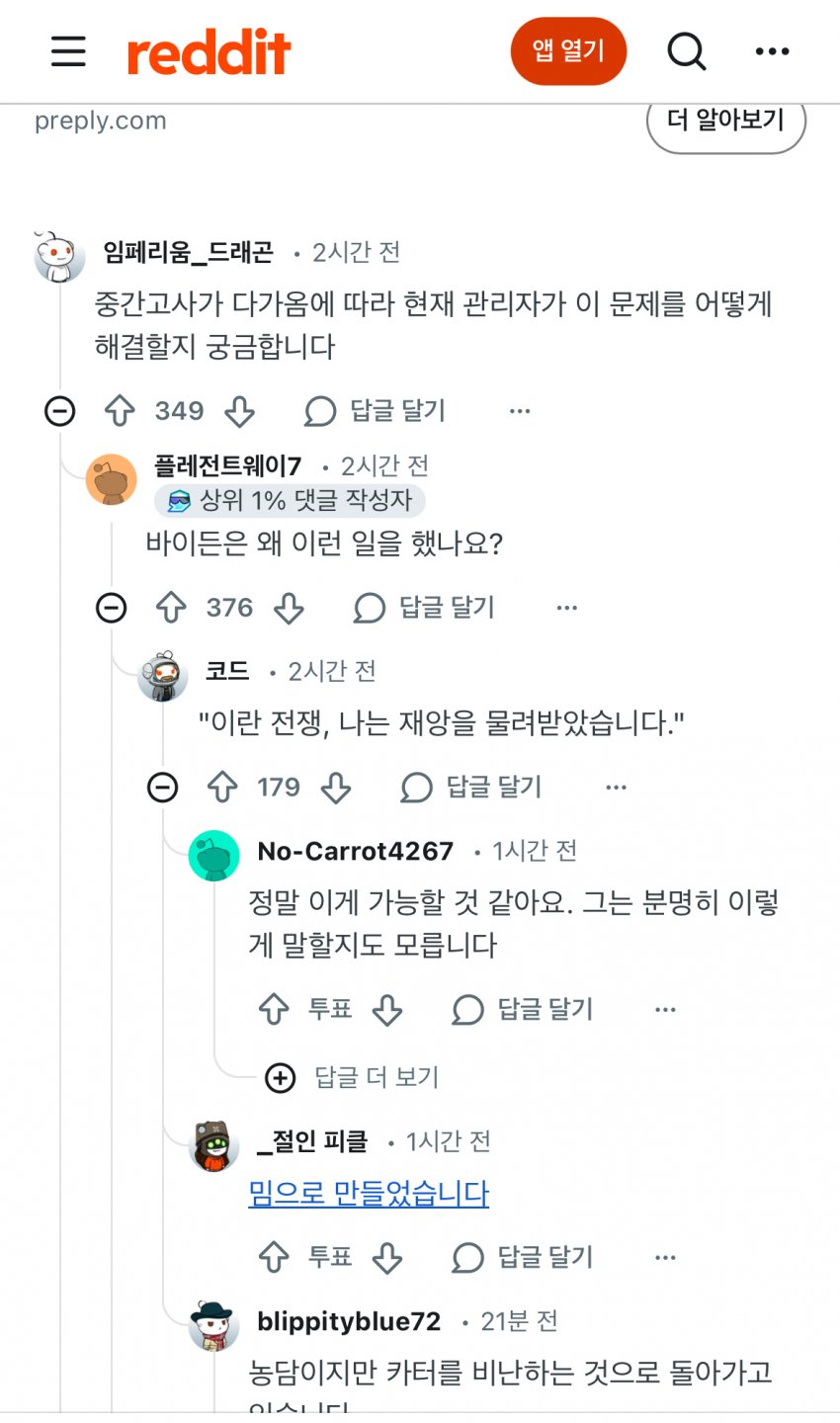Screen dimensions: 840x1423
Task: Upvote the comment with 349 votes
Action: tap(121, 411)
